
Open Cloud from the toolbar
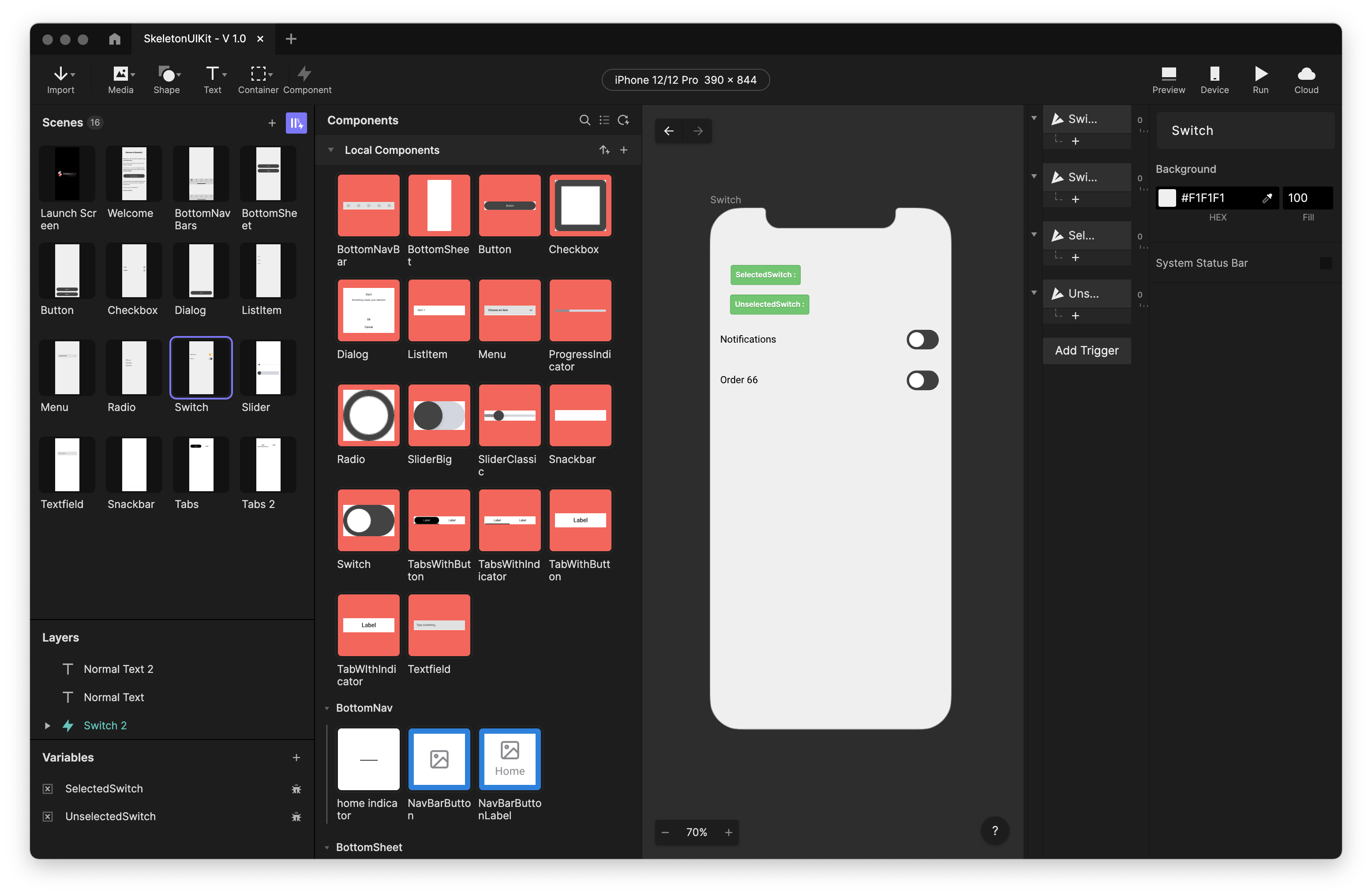tap(1306, 74)
